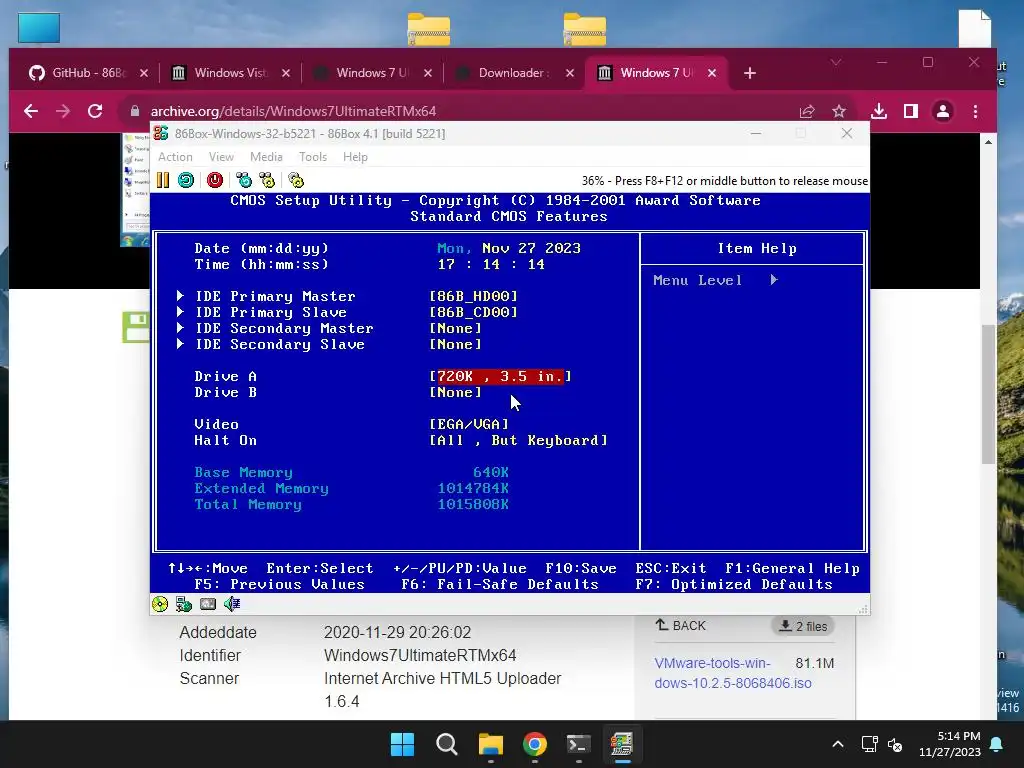
Task: Open the terminal taskbar icon
Action: tap(579, 744)
